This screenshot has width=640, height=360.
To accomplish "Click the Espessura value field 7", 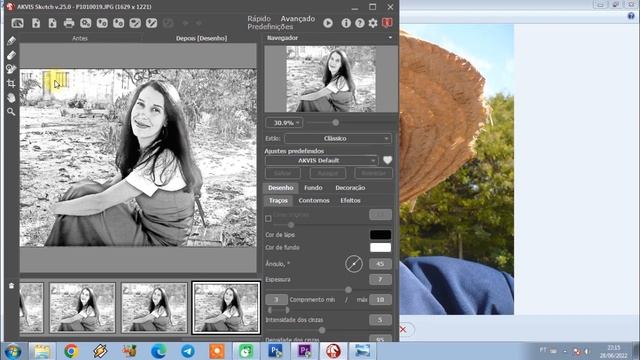I will [380, 280].
